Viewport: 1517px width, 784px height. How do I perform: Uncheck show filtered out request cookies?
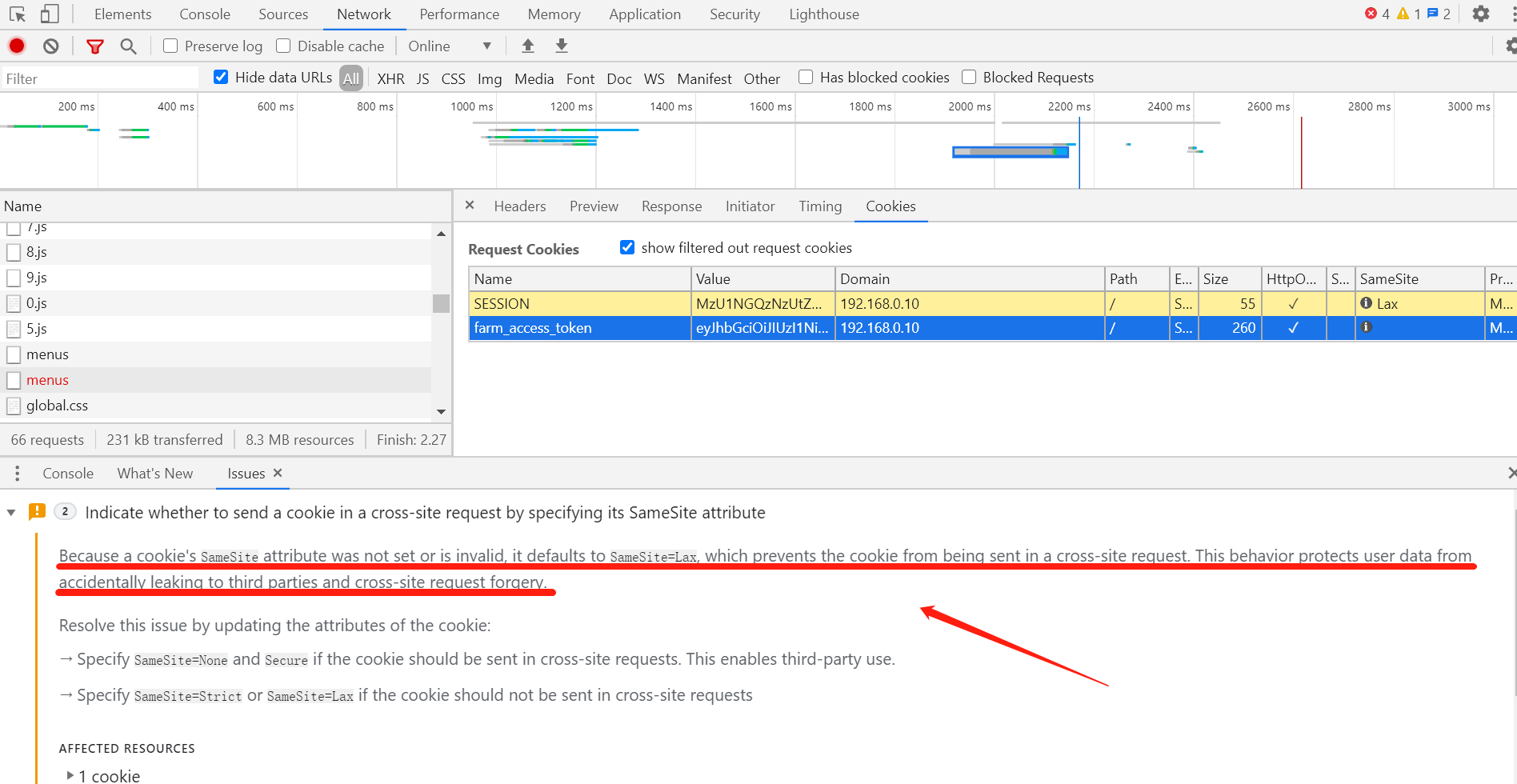627,247
